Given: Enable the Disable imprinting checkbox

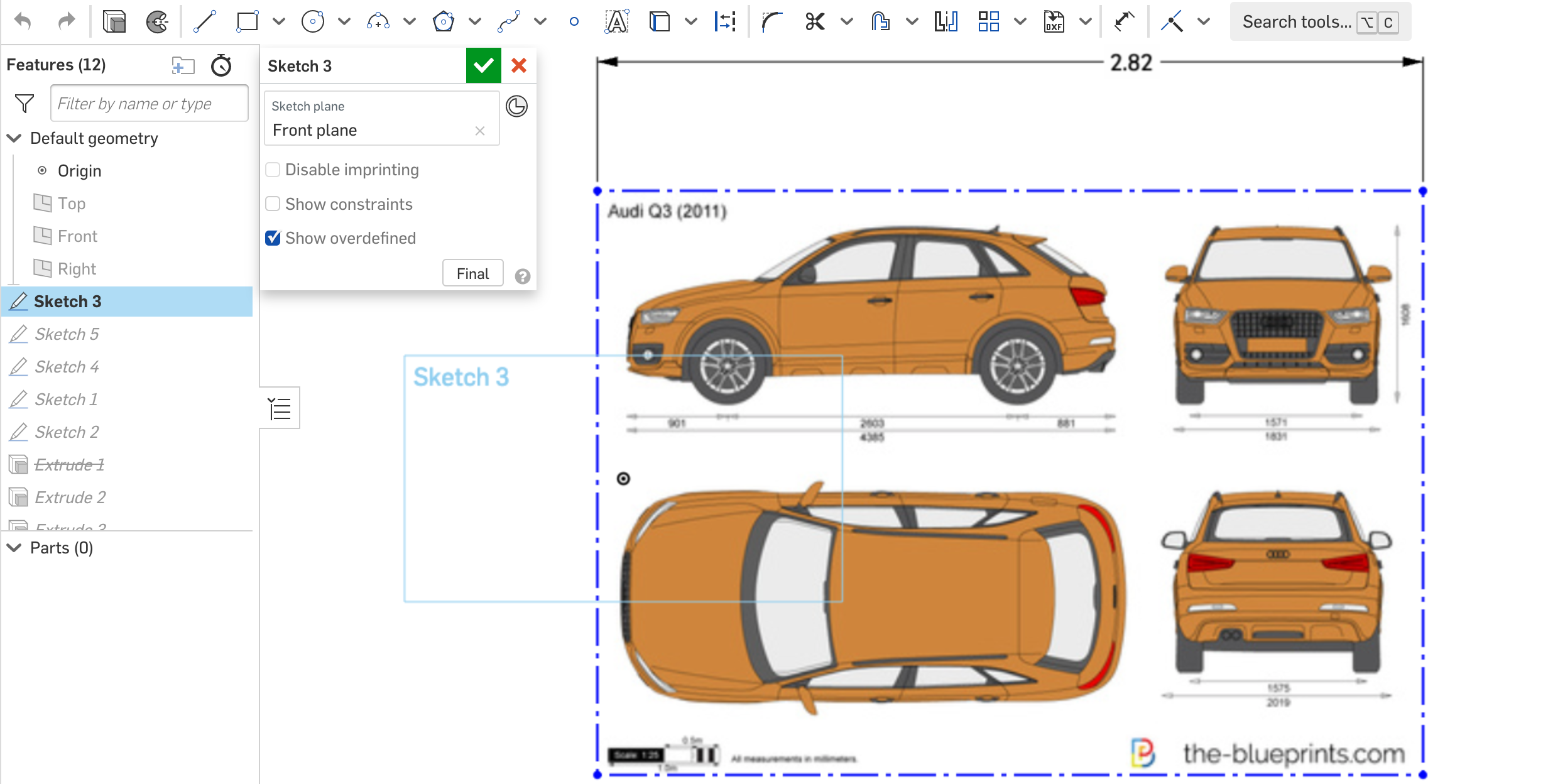Looking at the screenshot, I should pos(273,169).
